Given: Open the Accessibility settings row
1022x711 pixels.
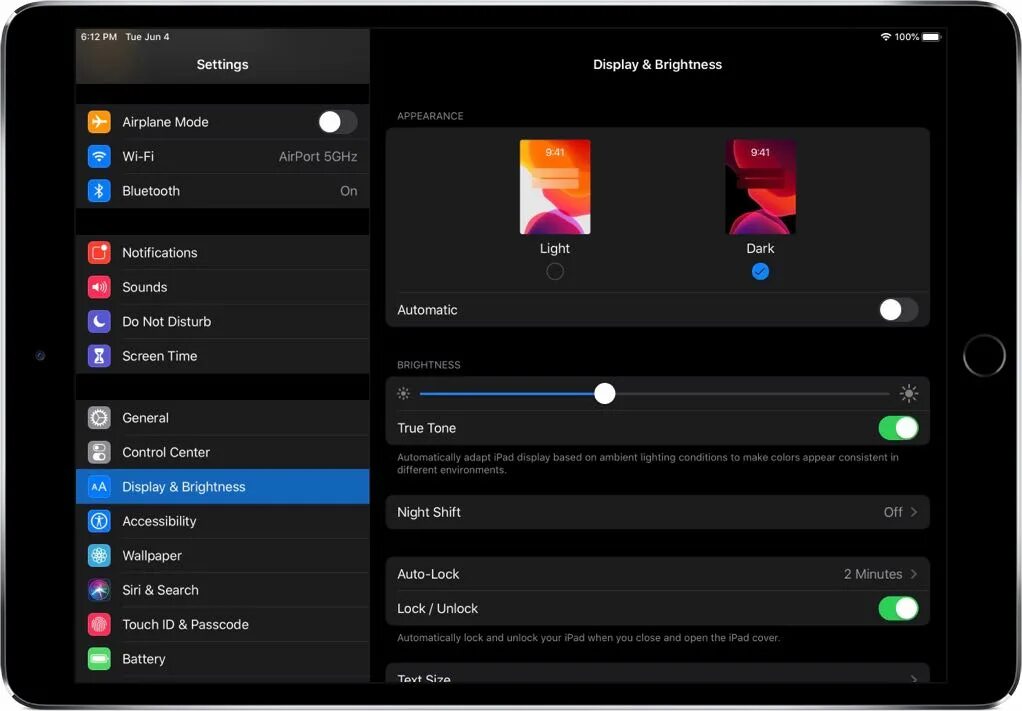Looking at the screenshot, I should pyautogui.click(x=222, y=521).
